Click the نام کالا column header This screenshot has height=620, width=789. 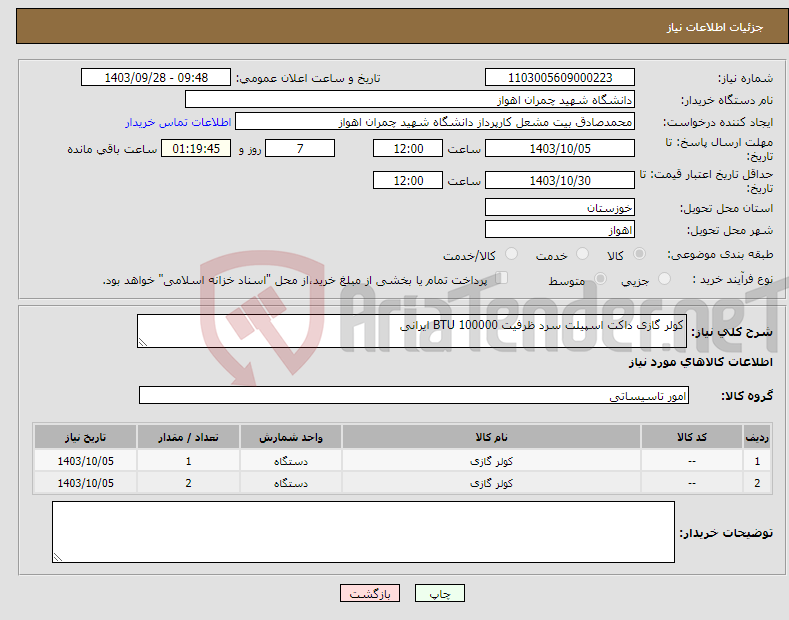click(492, 437)
